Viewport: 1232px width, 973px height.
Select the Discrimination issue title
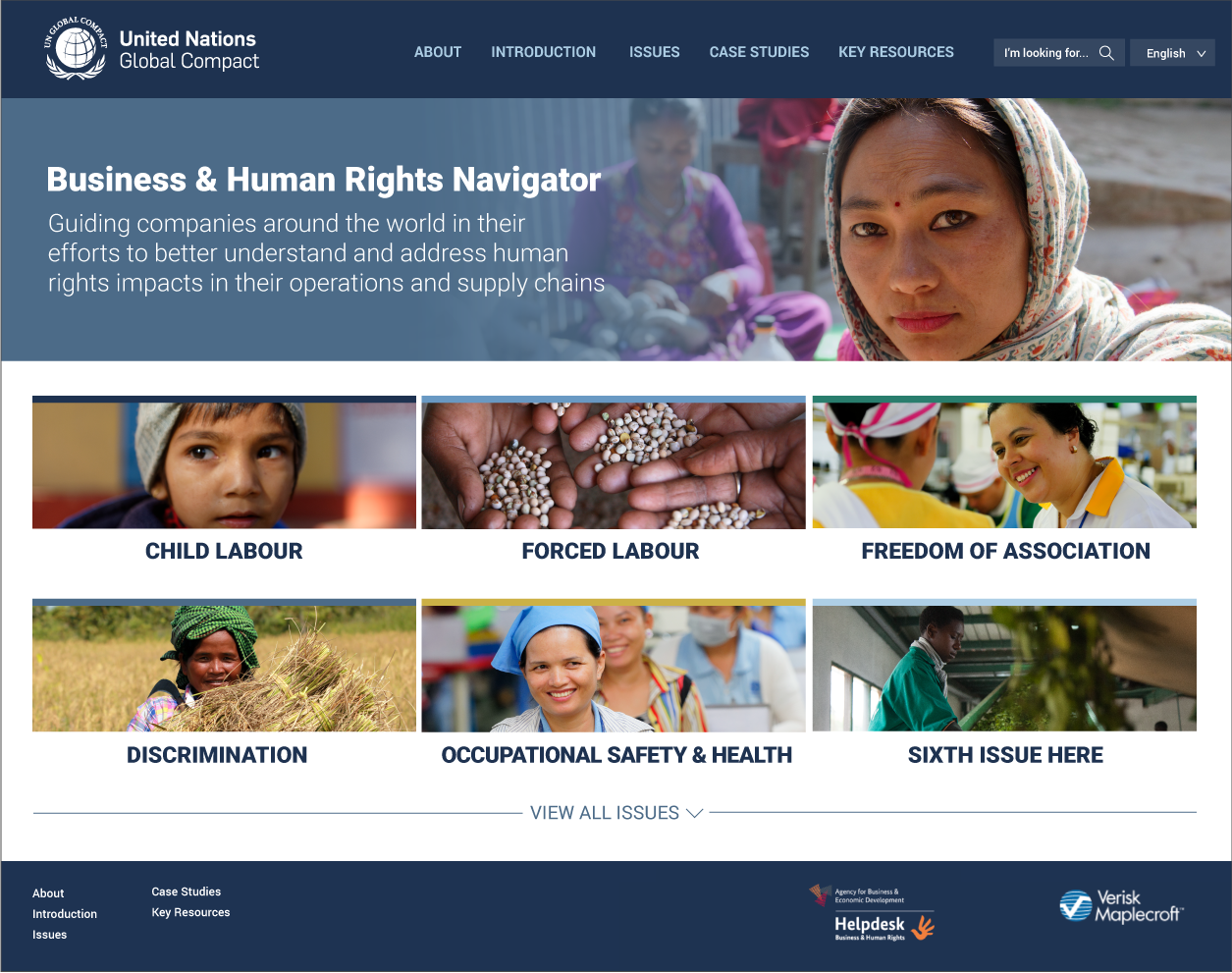tap(217, 755)
